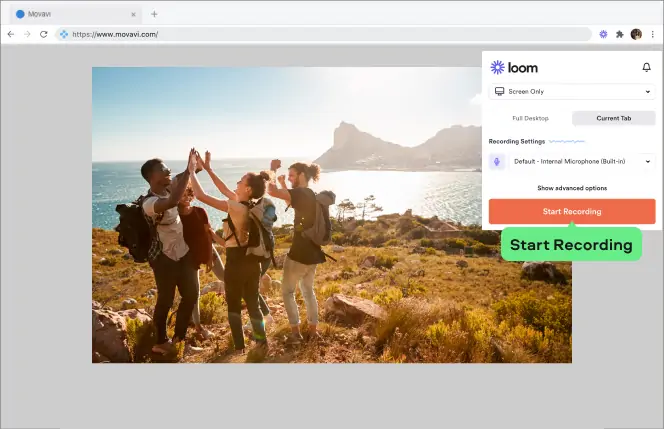Select the Current Tab option
Screen dimensions: 664x429
point(614,118)
